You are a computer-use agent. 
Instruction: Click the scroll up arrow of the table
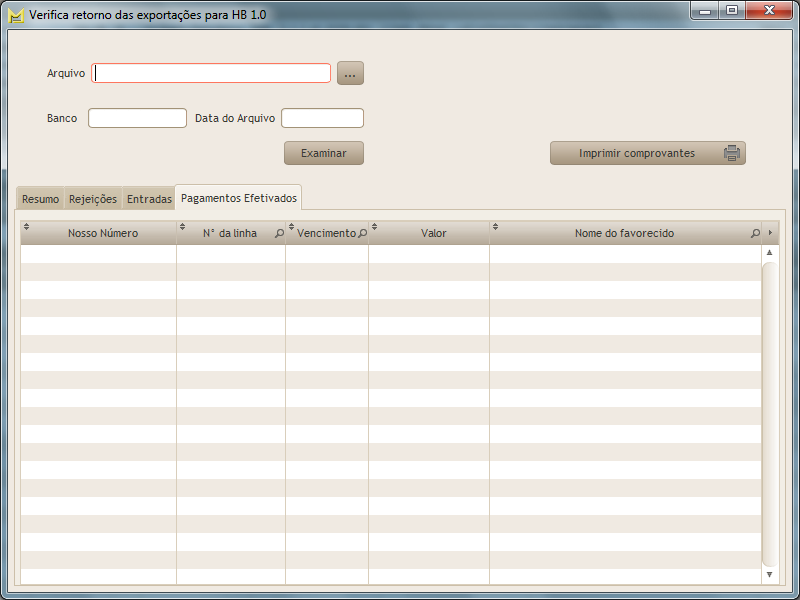[x=769, y=253]
